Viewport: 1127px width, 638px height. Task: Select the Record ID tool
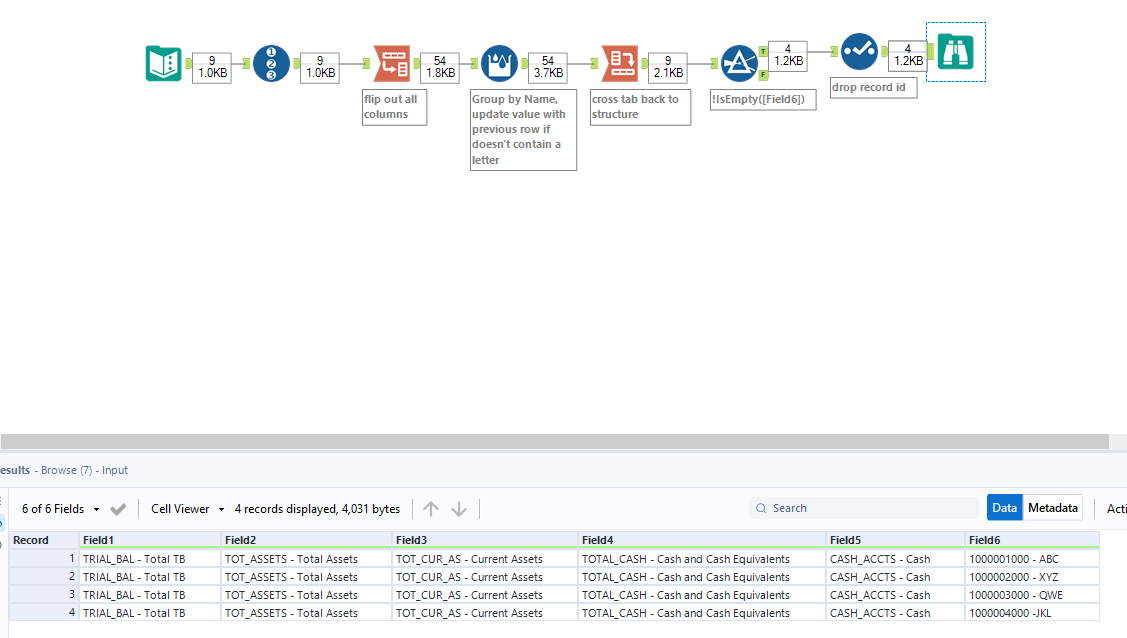coord(271,62)
